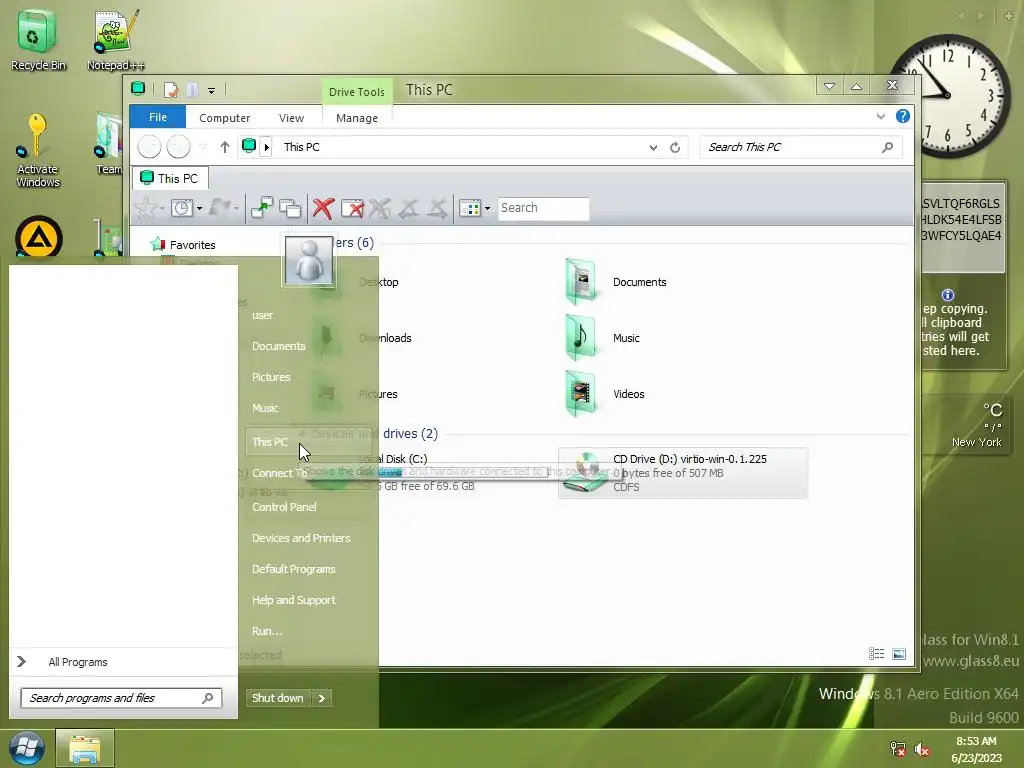The image size is (1024, 768).
Task: Close the current tab with the red X
Action: pos(323,208)
